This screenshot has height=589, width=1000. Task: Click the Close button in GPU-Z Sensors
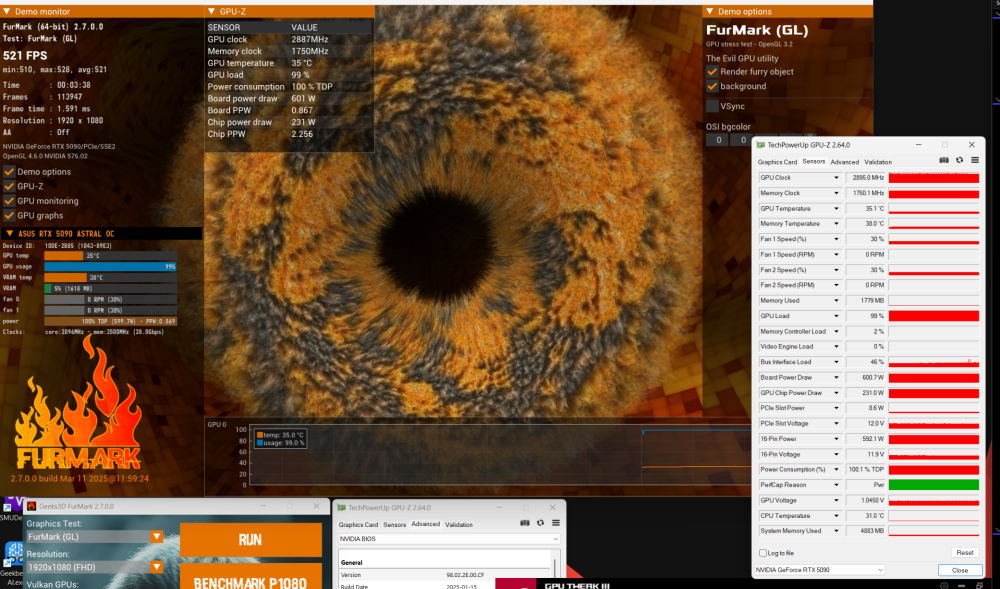960,570
